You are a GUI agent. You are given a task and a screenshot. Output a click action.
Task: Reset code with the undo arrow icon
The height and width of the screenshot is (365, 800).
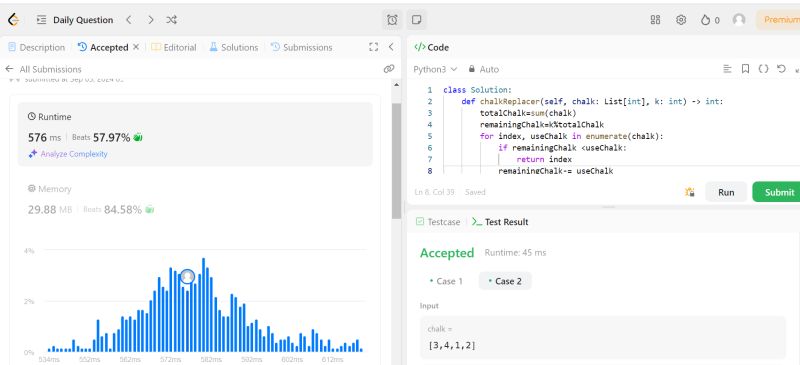click(x=781, y=68)
